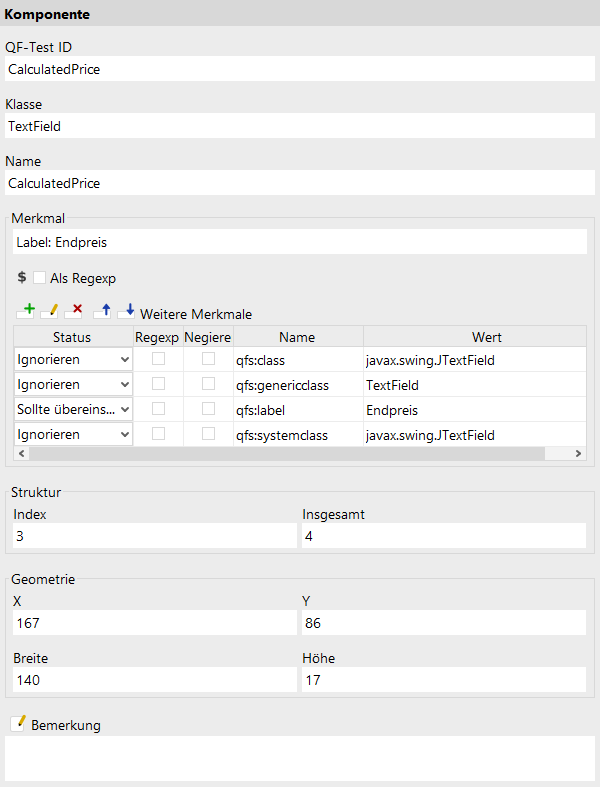Move the row down with the blue arrow

127,311
